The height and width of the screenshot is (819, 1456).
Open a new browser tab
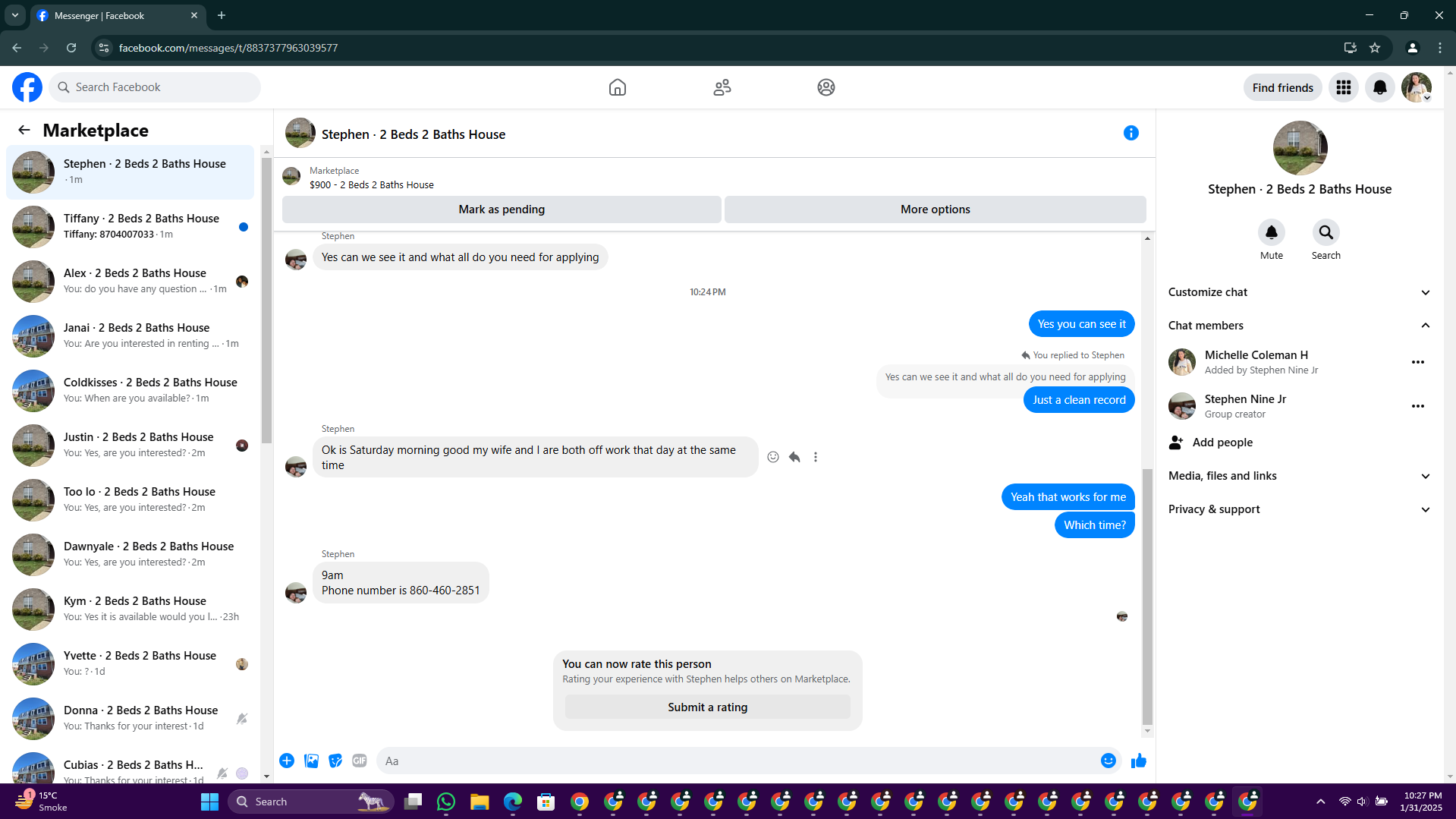click(x=222, y=15)
